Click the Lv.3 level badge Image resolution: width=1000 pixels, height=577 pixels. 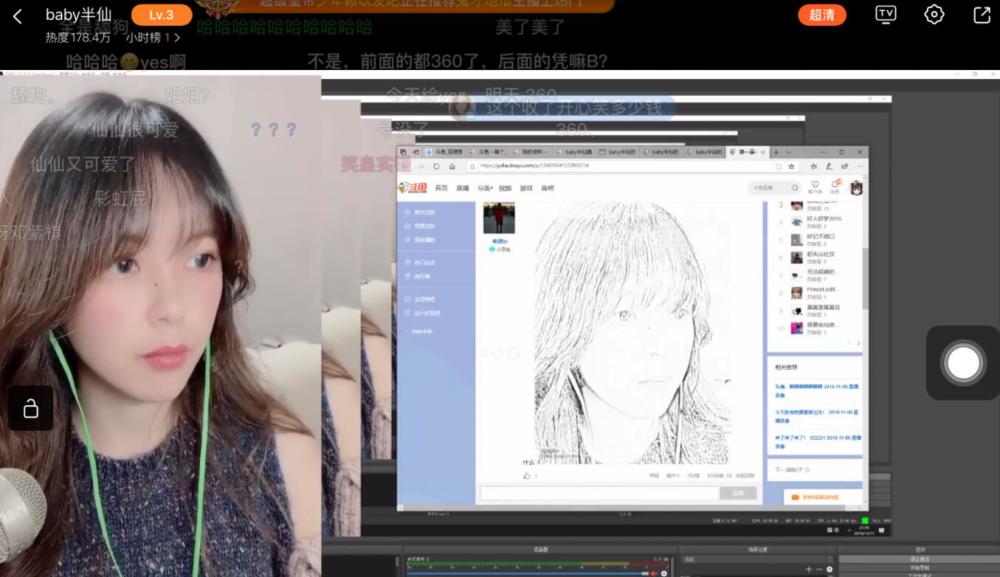[160, 15]
